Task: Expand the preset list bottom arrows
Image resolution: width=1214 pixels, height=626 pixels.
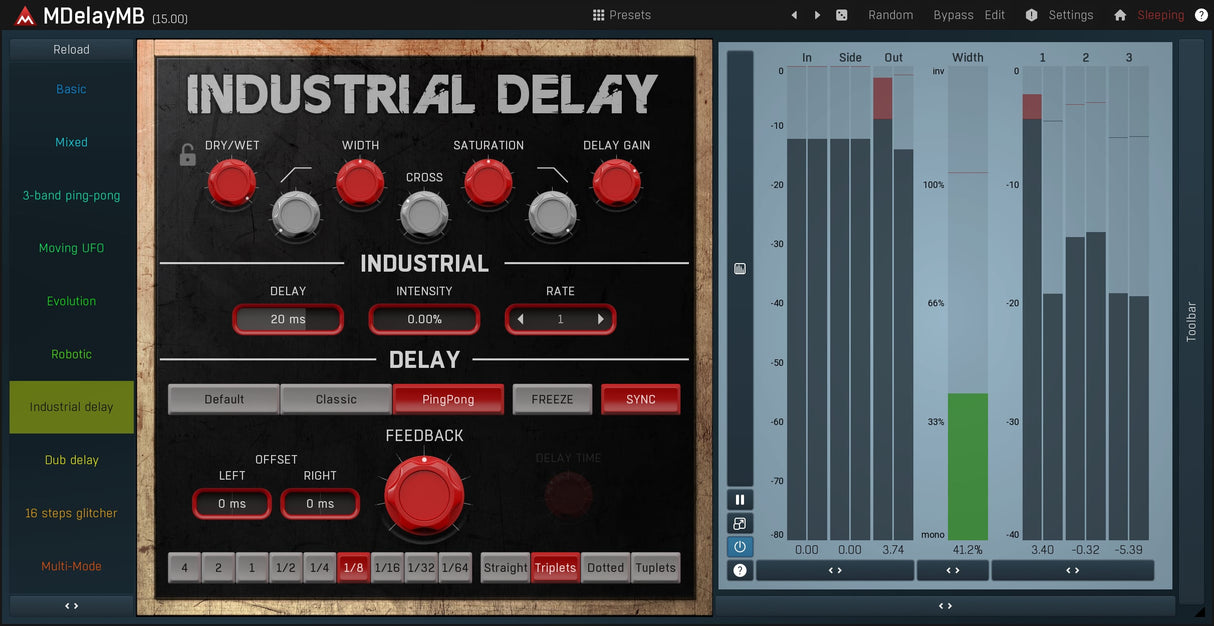Action: [x=71, y=606]
